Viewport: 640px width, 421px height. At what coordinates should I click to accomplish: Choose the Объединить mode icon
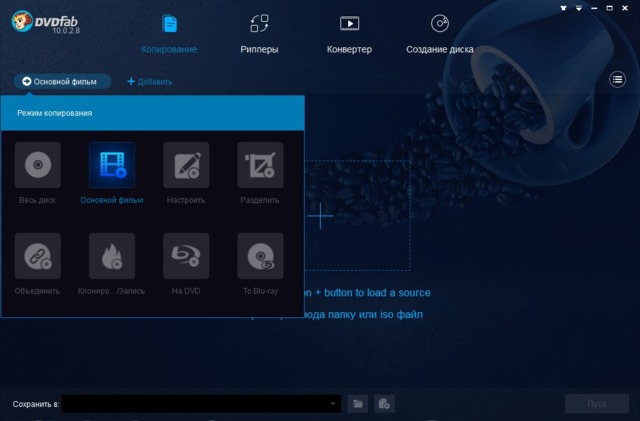point(37,257)
